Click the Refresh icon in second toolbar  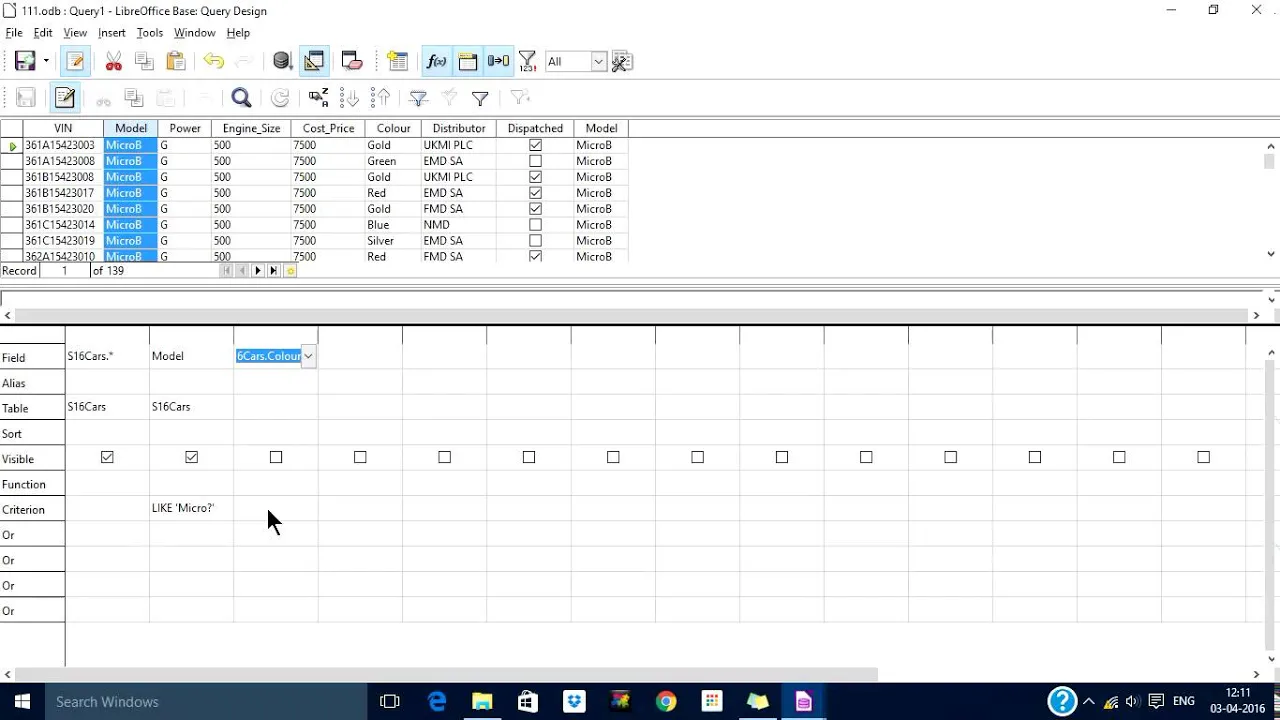click(x=281, y=97)
